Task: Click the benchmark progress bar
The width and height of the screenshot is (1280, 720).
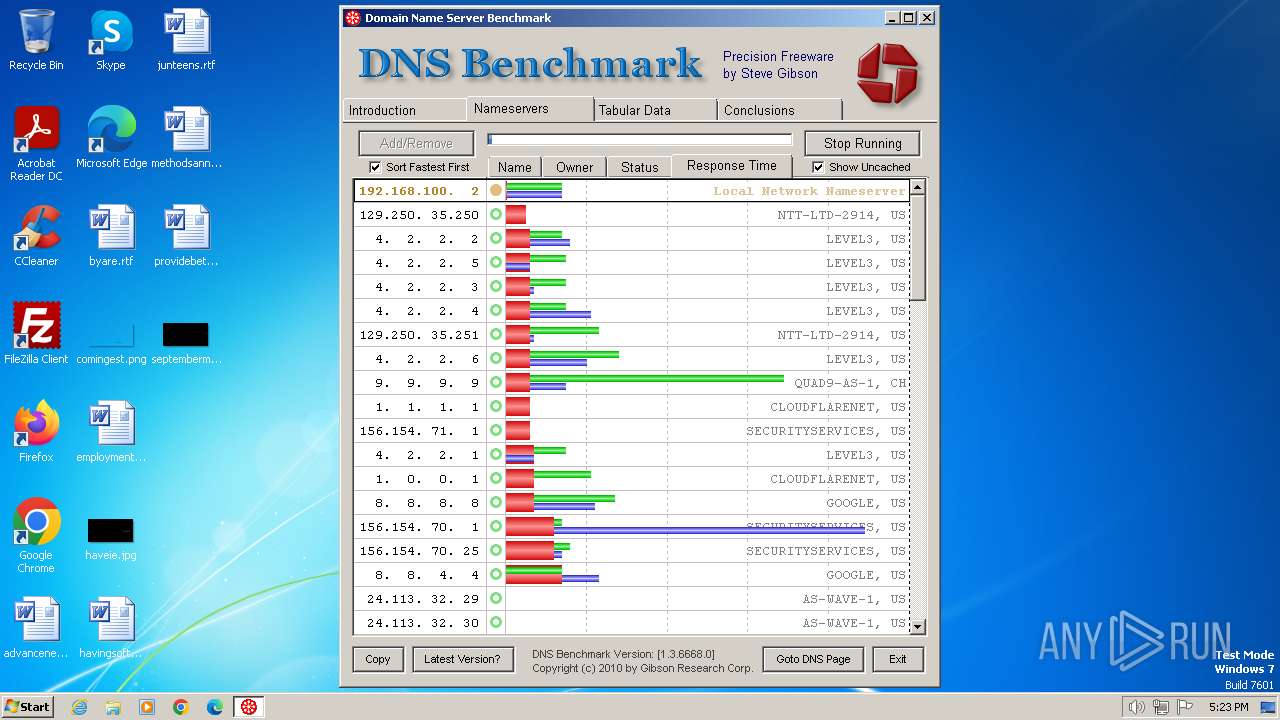Action: pyautogui.click(x=640, y=140)
